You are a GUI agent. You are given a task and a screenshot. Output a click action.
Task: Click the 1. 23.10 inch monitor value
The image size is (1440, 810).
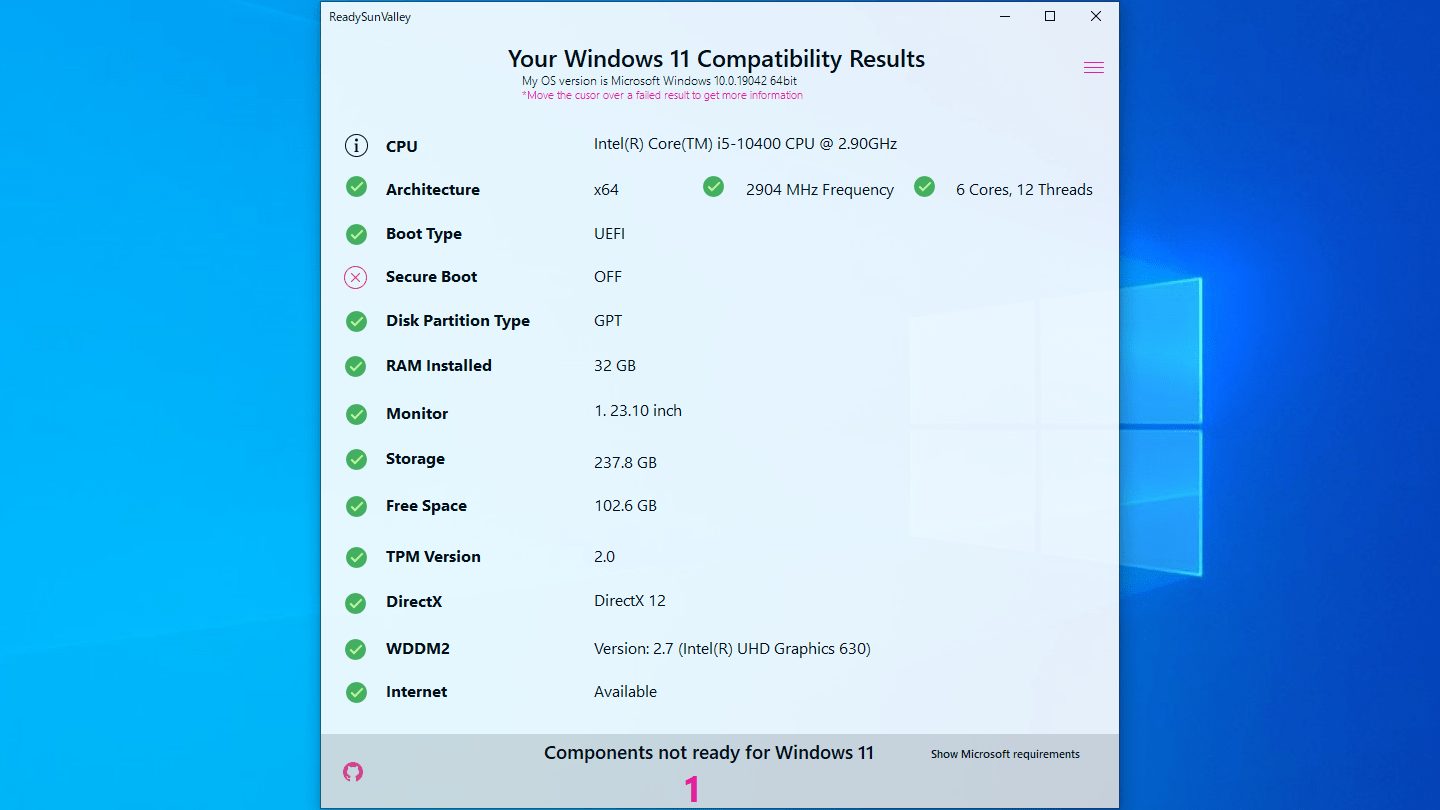pos(638,411)
